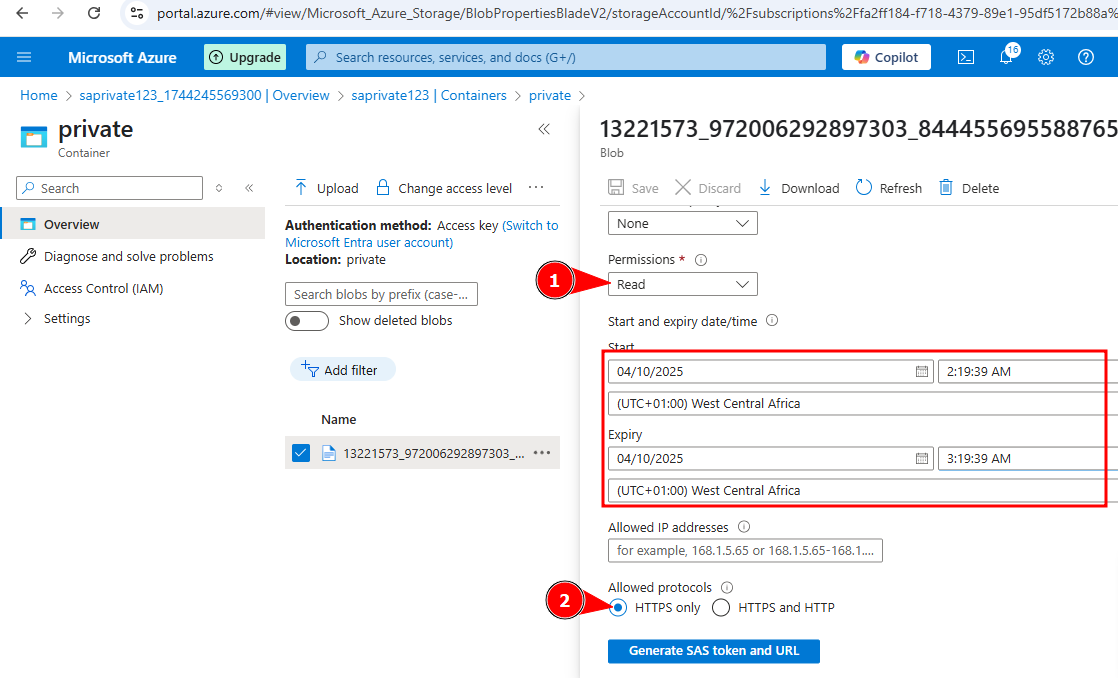The height and width of the screenshot is (678, 1118).
Task: Open Cloud Shell from the top bar
Action: (965, 57)
